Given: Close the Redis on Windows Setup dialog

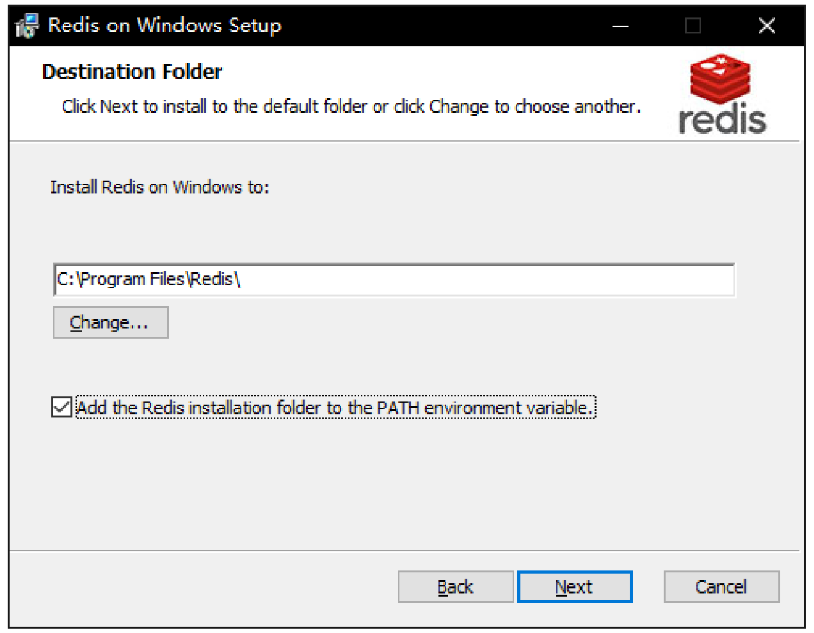Looking at the screenshot, I should 766,26.
